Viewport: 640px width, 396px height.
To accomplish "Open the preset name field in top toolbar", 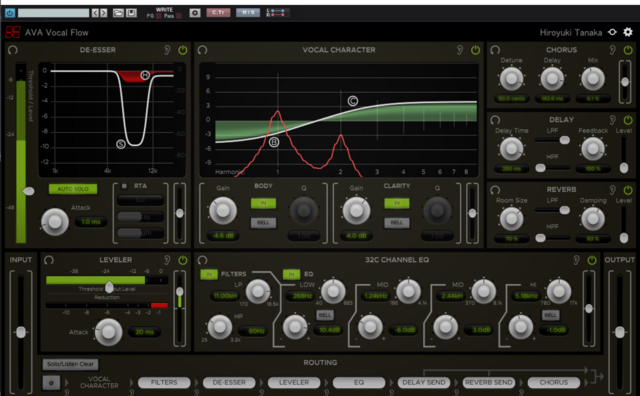I will [53, 13].
